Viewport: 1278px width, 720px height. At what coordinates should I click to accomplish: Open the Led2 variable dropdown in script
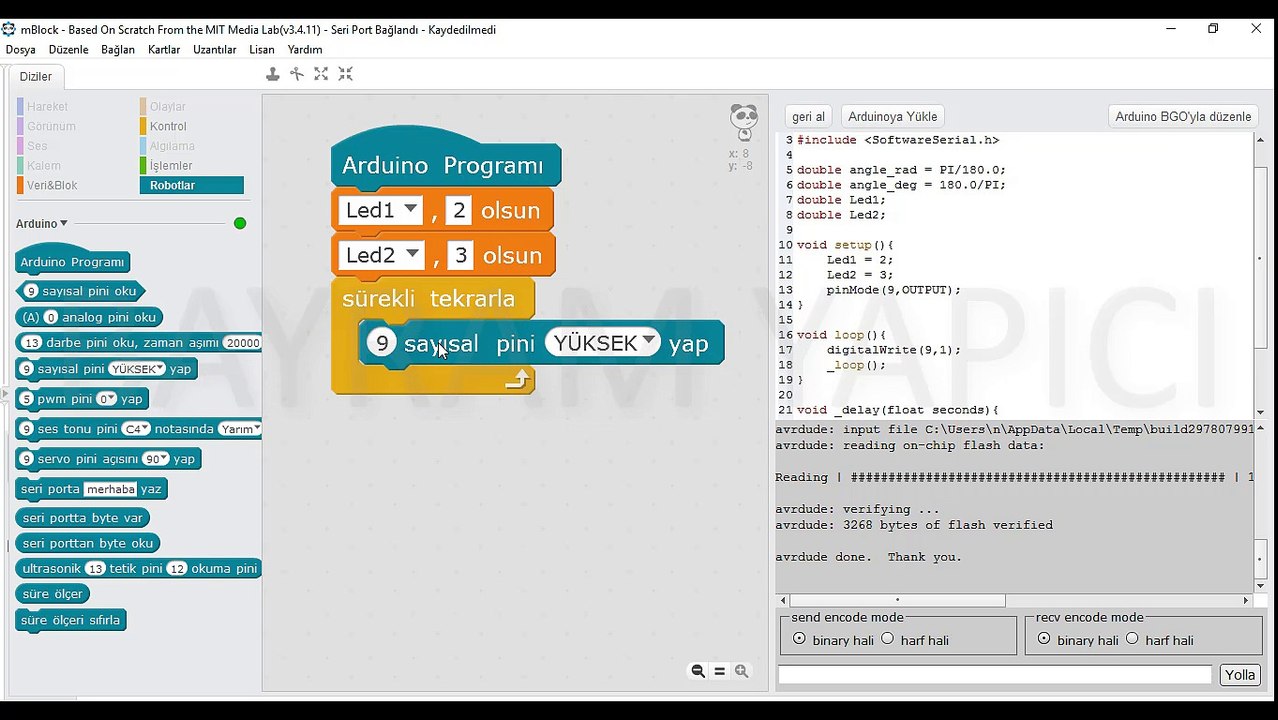tap(412, 255)
